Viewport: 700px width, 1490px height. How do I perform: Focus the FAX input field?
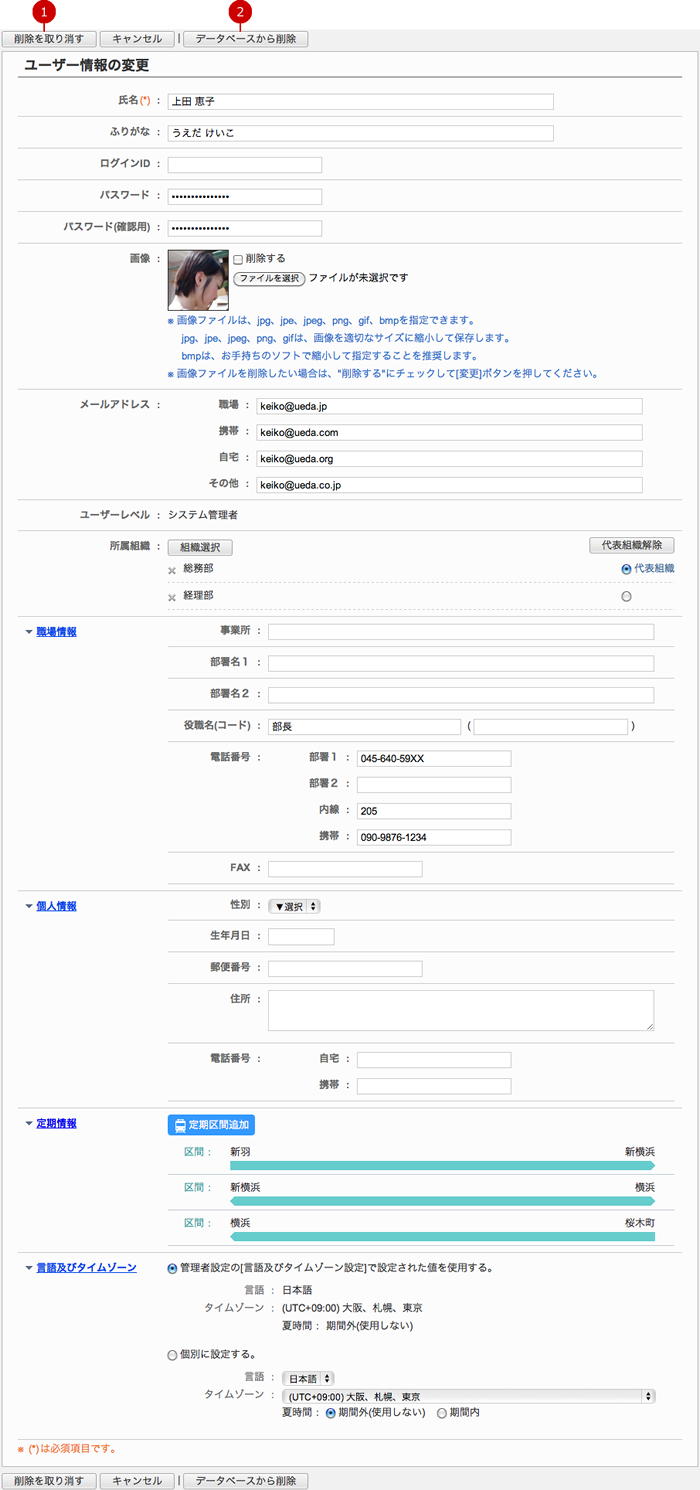[x=345, y=868]
